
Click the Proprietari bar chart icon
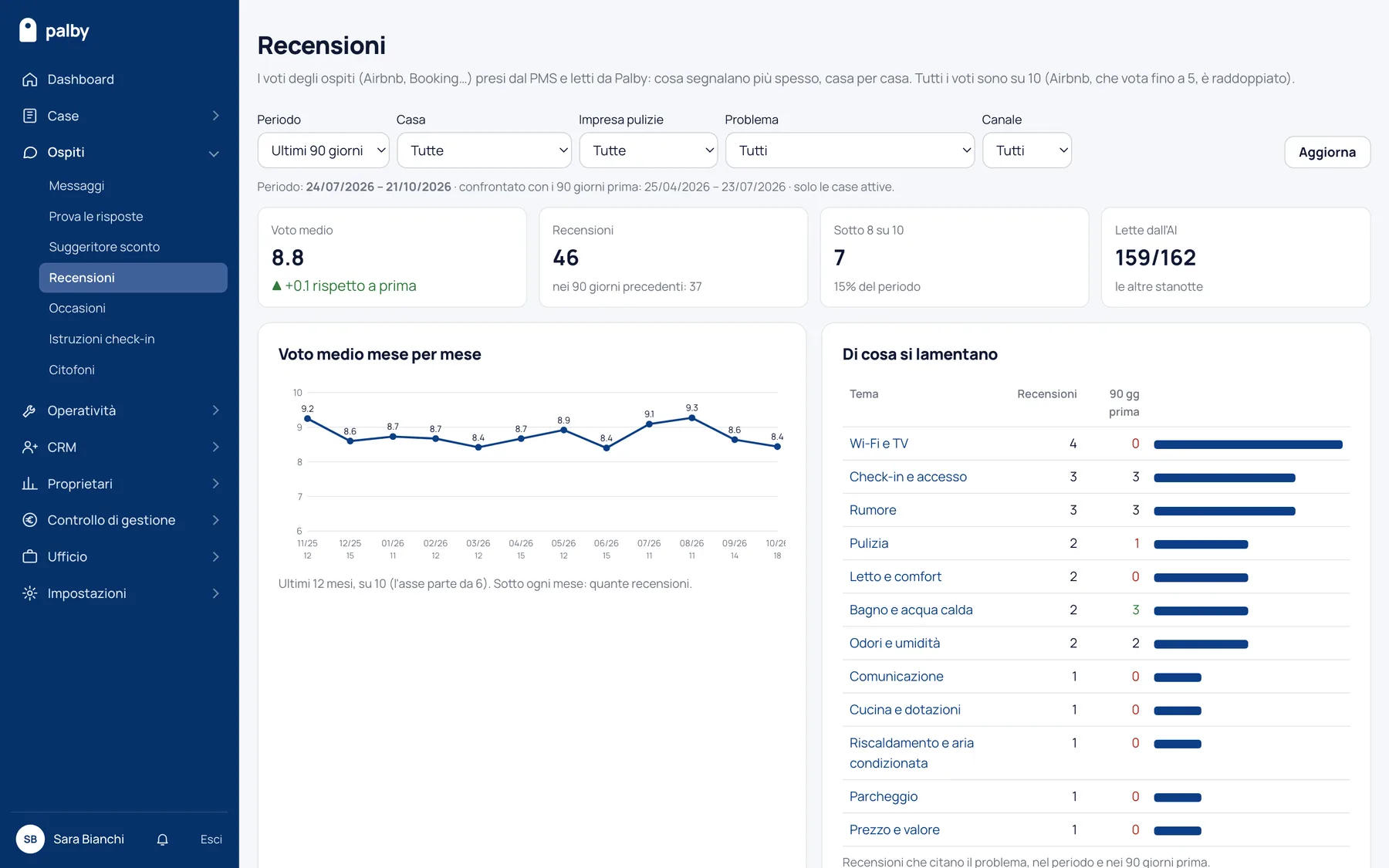coord(30,484)
